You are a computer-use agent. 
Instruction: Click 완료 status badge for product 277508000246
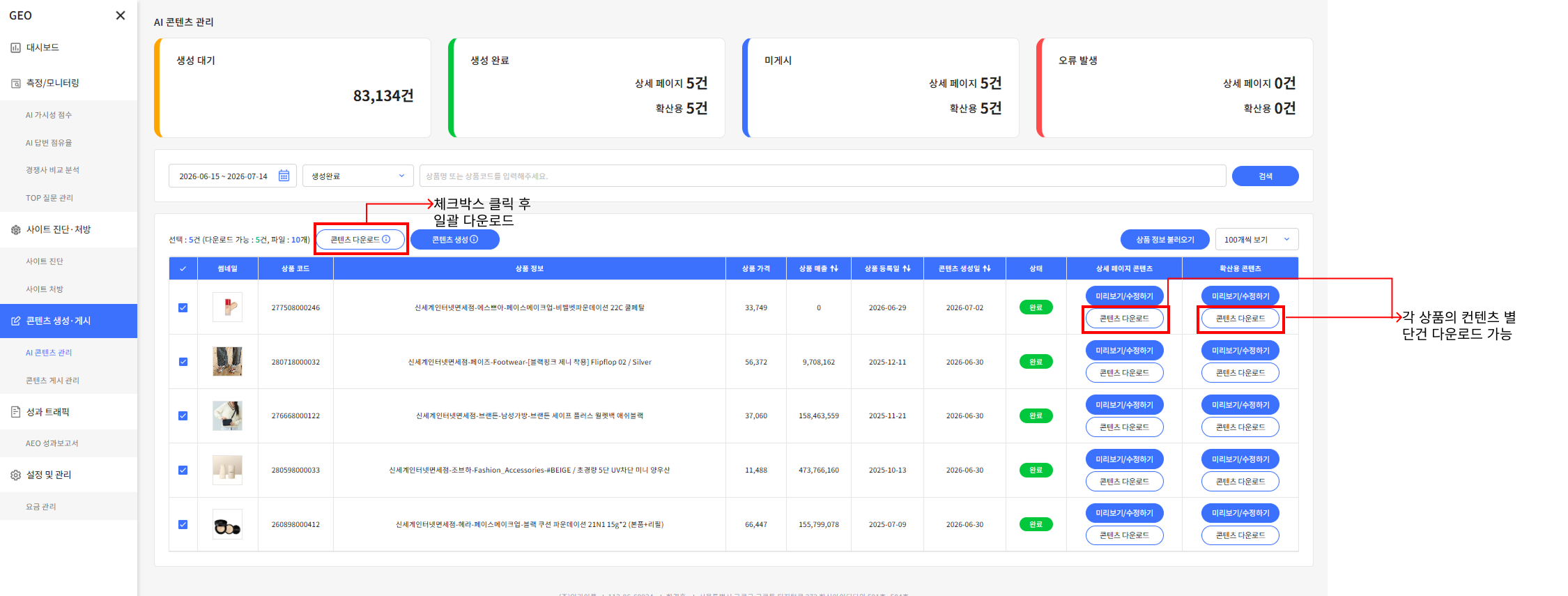1036,307
